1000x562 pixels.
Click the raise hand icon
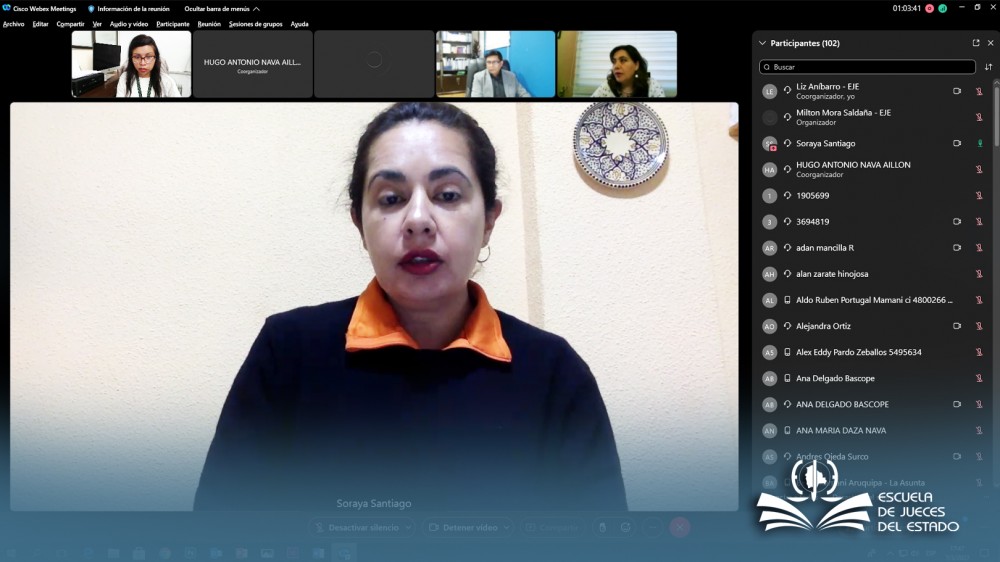pyautogui.click(x=602, y=527)
